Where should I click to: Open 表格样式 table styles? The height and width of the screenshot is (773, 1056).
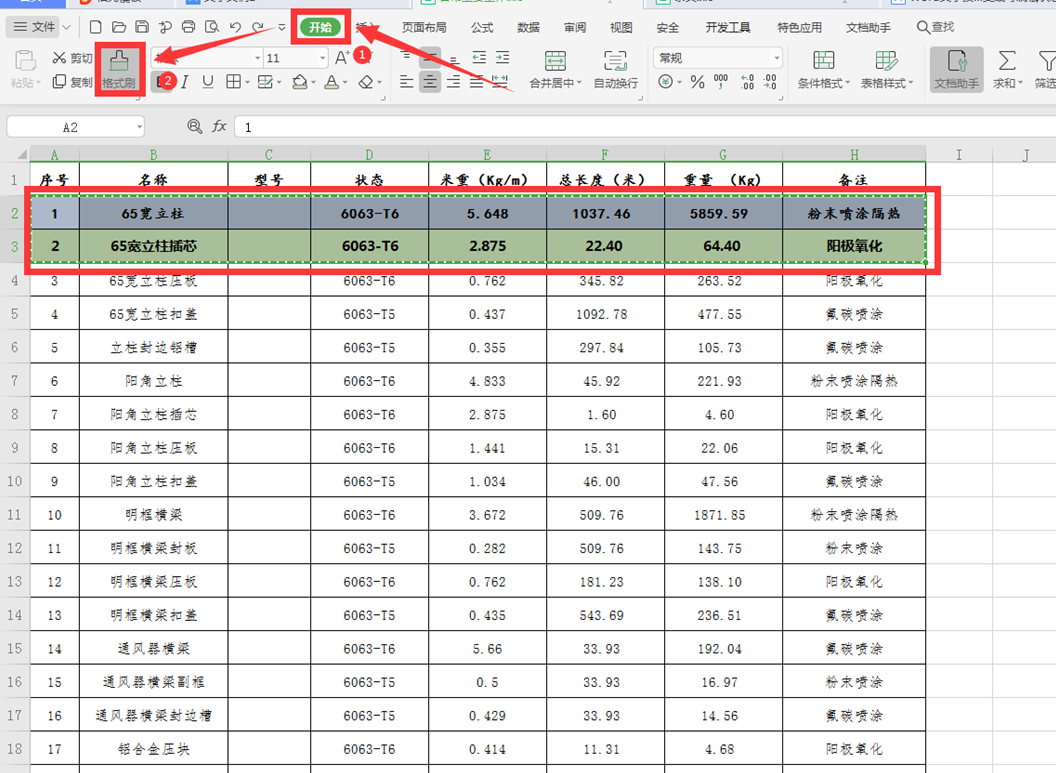click(x=887, y=69)
